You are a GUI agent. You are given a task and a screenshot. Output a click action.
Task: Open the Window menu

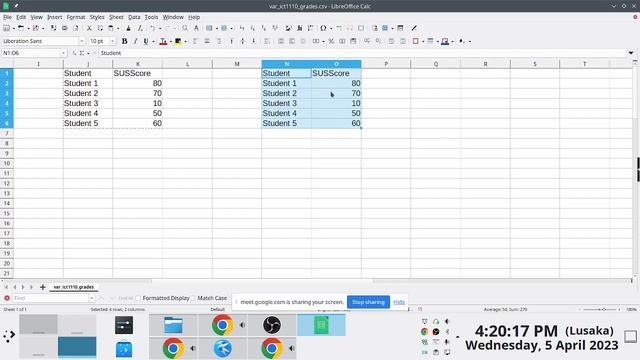[173, 17]
